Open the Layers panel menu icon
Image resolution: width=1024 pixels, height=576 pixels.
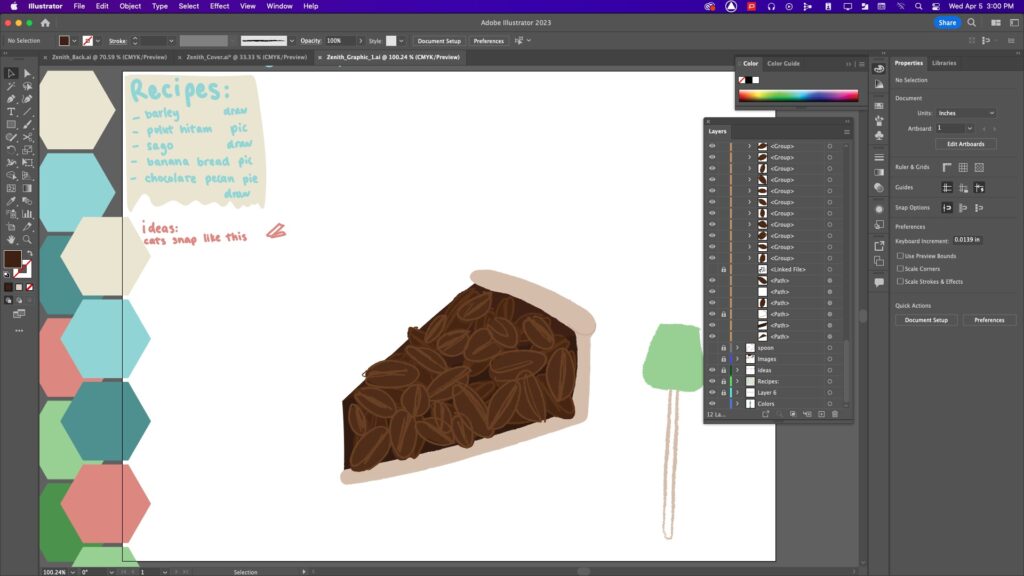pos(846,131)
